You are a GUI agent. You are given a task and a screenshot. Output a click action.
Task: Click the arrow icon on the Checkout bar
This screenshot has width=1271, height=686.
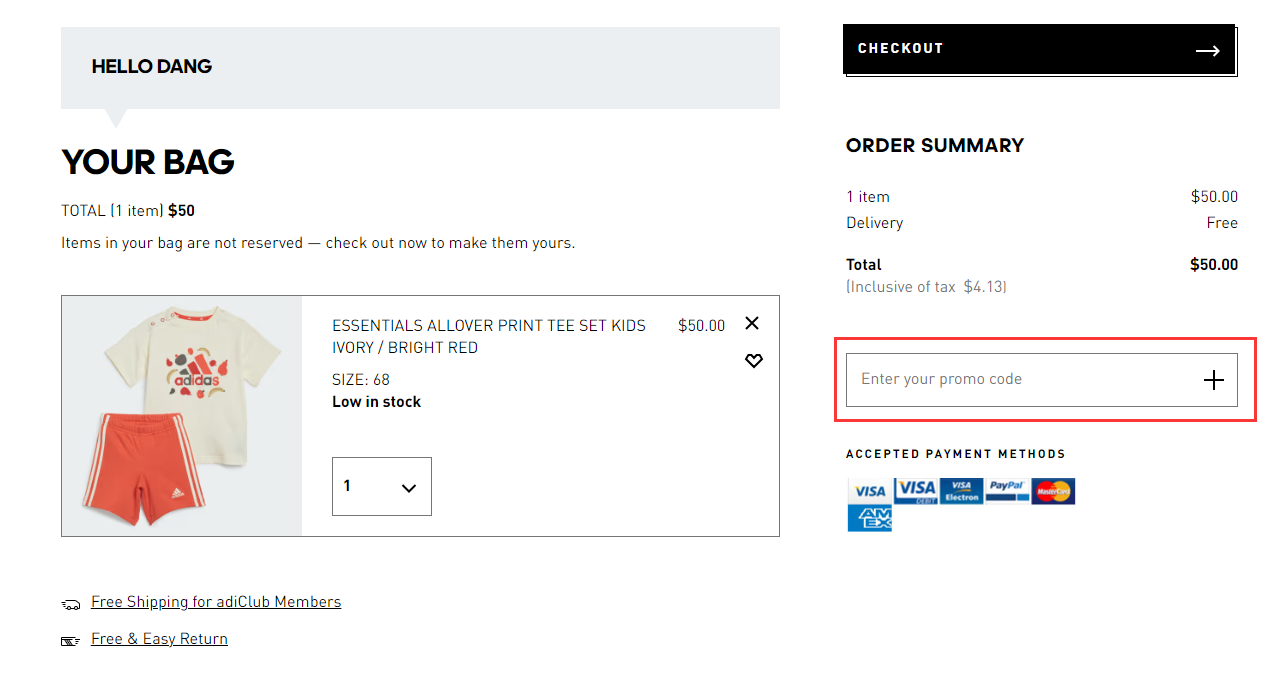(x=1207, y=51)
